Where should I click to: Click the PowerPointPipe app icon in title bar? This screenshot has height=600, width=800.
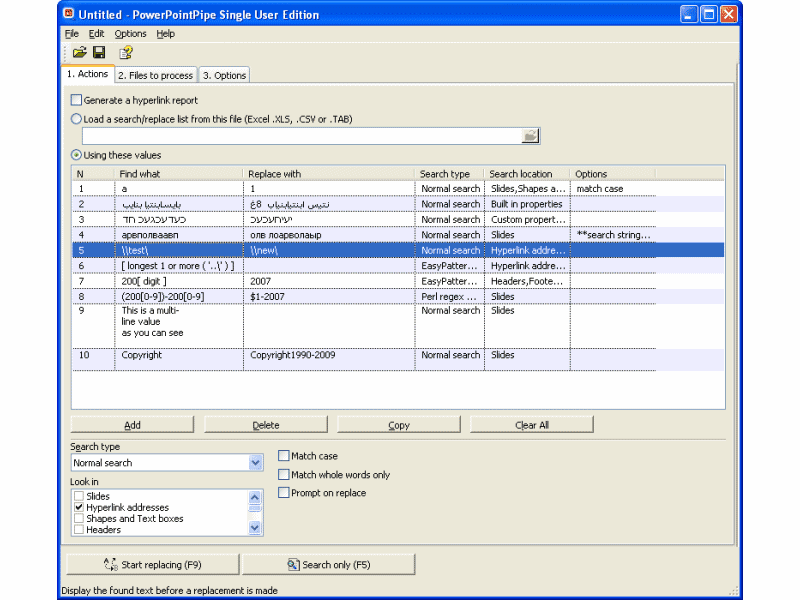point(69,14)
